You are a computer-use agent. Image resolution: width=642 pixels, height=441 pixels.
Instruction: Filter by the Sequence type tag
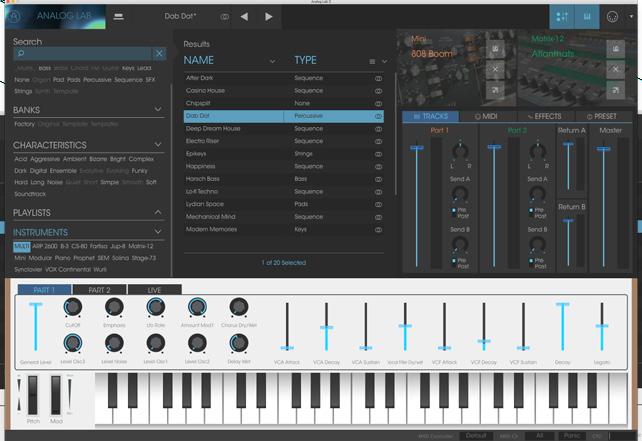128,79
